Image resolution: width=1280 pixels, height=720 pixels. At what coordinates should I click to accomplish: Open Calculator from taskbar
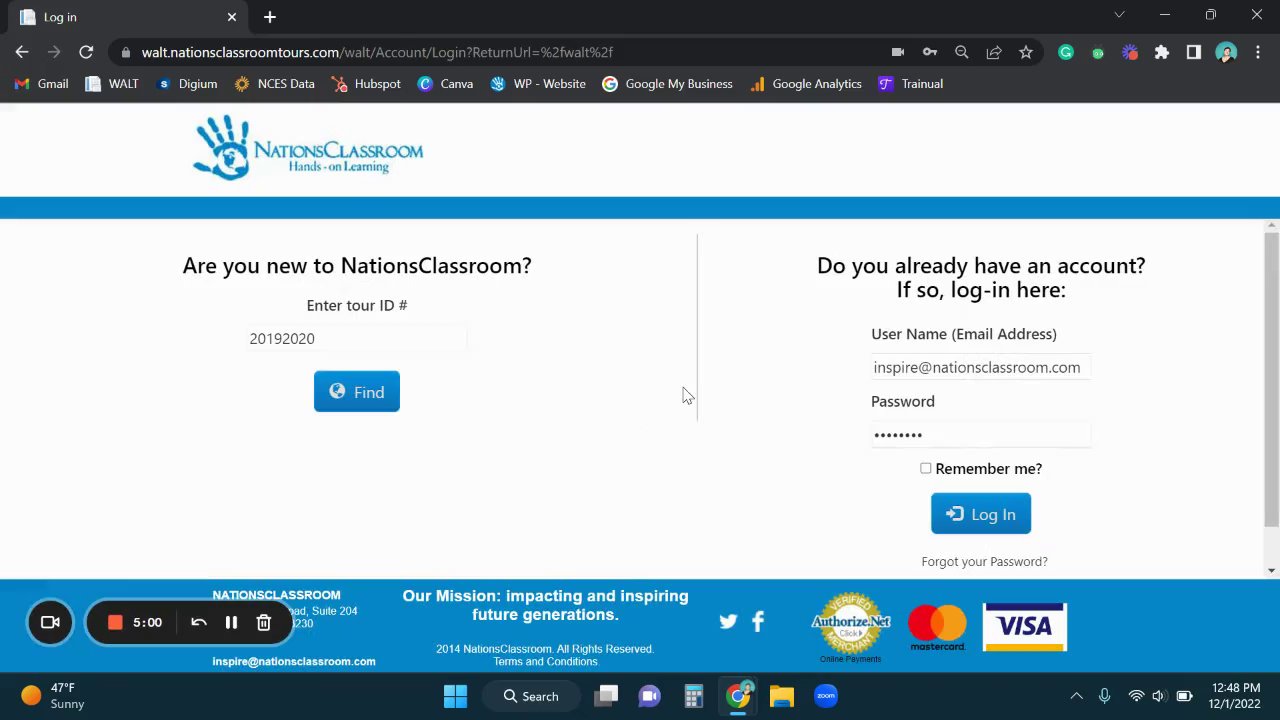click(693, 696)
